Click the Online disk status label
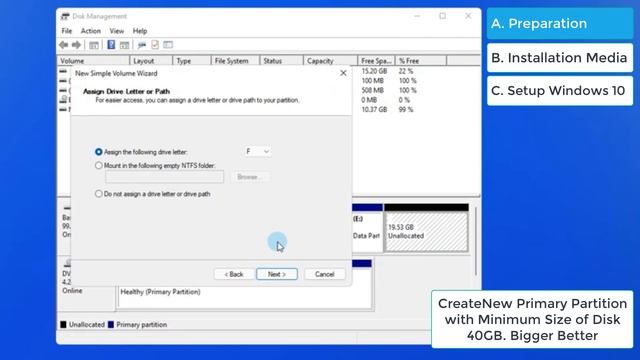This screenshot has height=360, width=640. coord(72,291)
